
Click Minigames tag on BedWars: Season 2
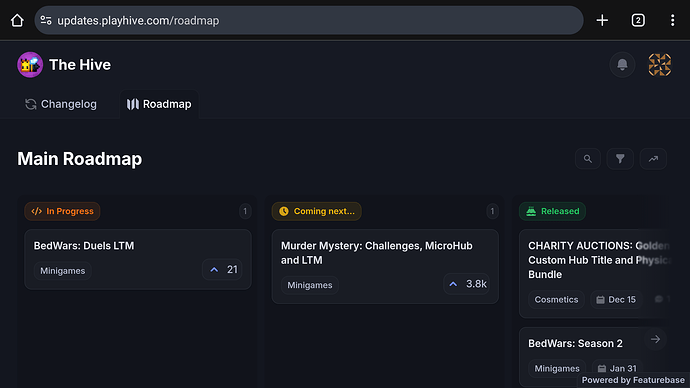coord(557,369)
